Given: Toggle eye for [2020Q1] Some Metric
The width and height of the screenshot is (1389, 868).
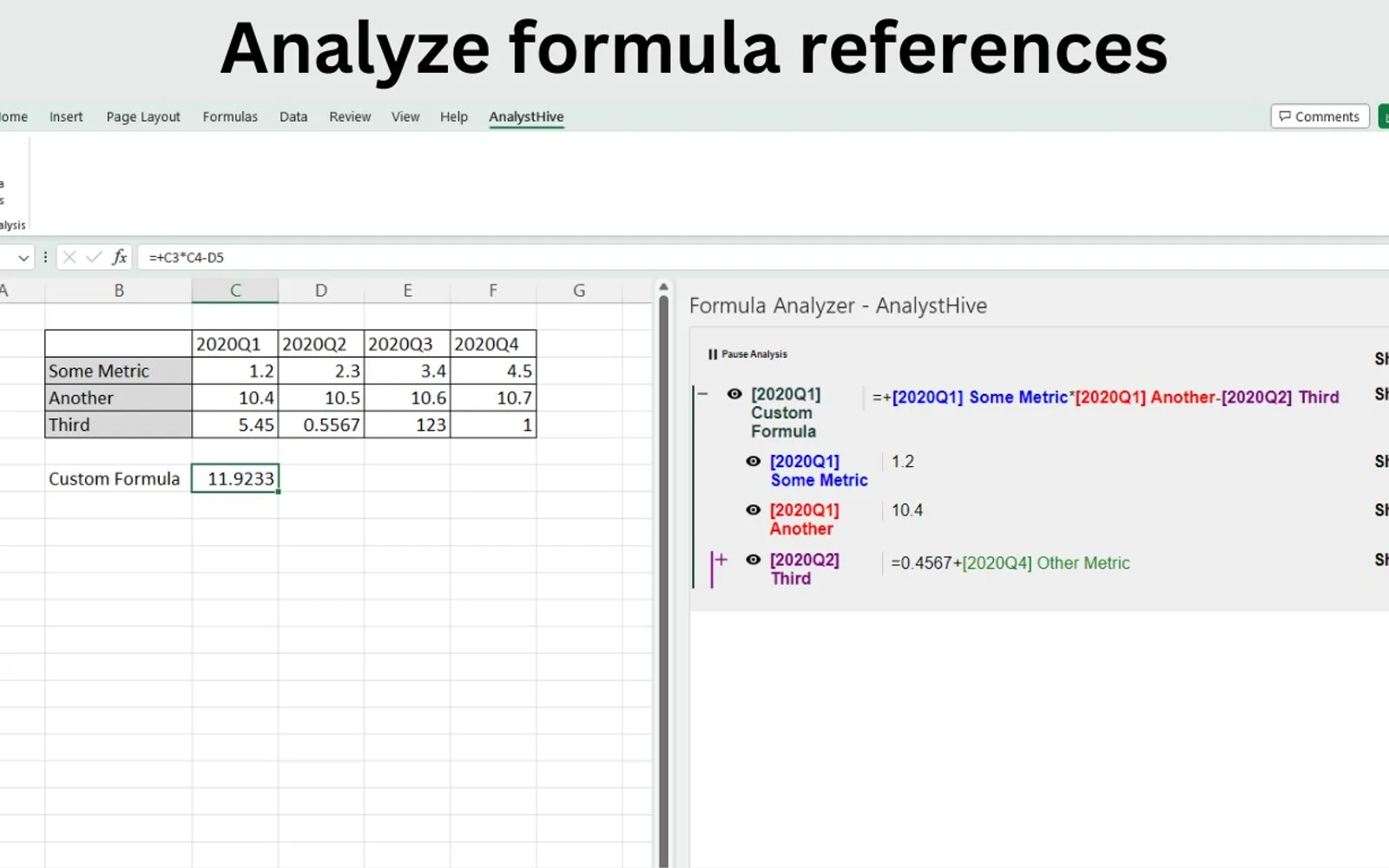Looking at the screenshot, I should (x=754, y=462).
